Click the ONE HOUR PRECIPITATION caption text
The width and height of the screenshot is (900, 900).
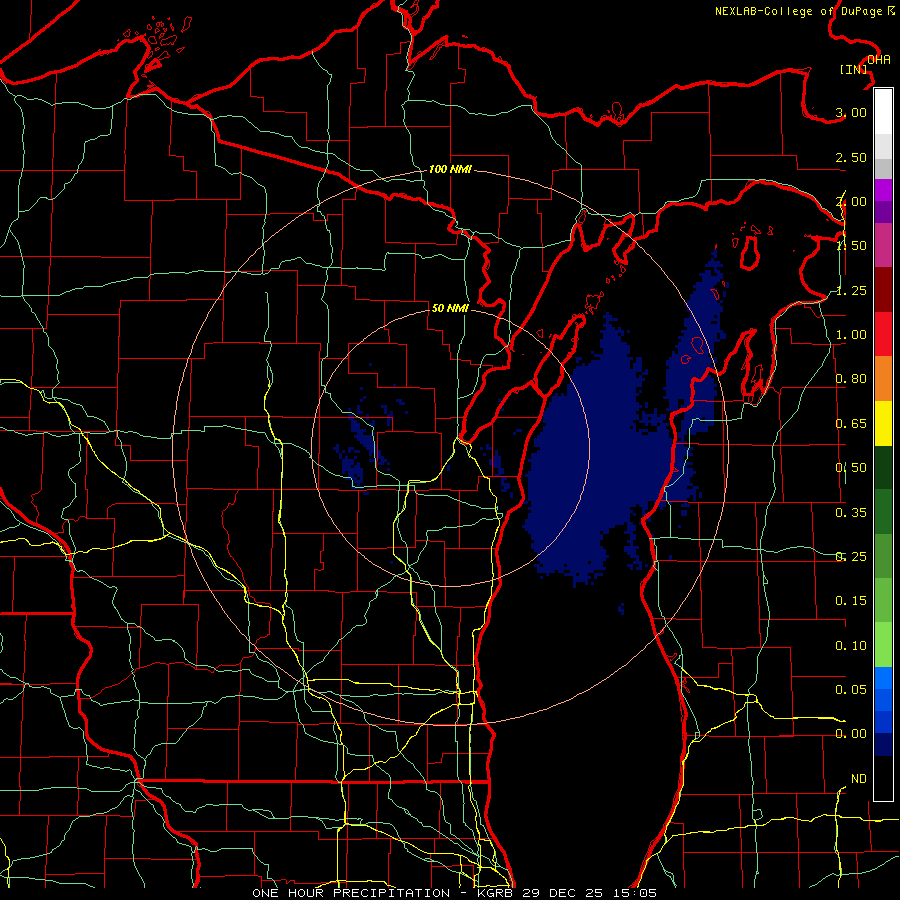tap(351, 893)
